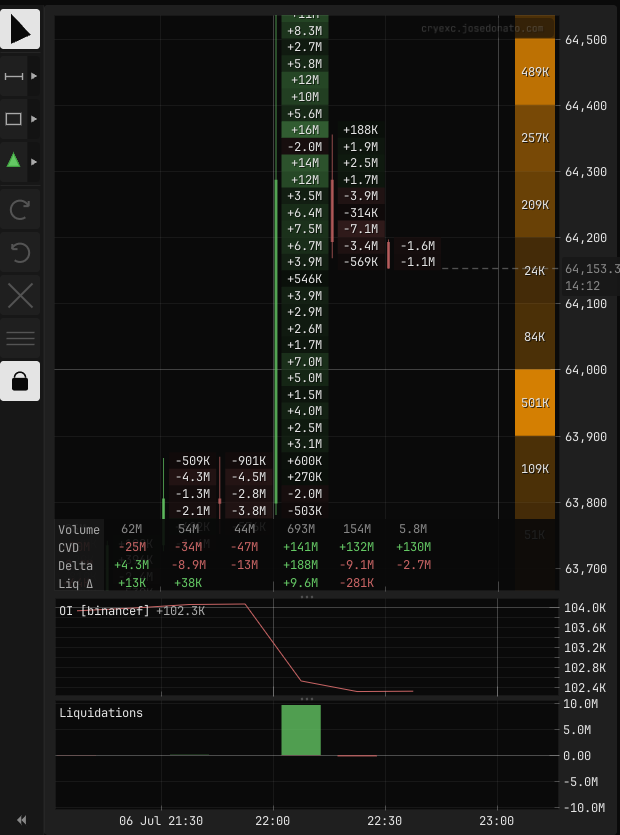Click the 501K orange heatmap block

pos(535,403)
